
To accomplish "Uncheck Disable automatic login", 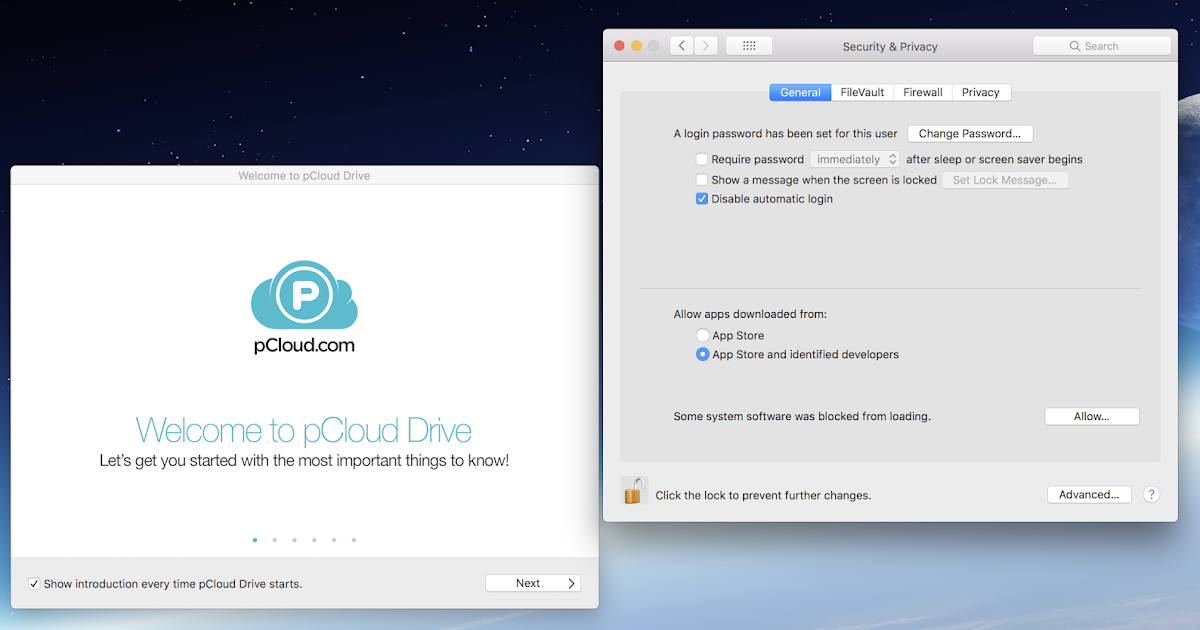I will tap(702, 198).
